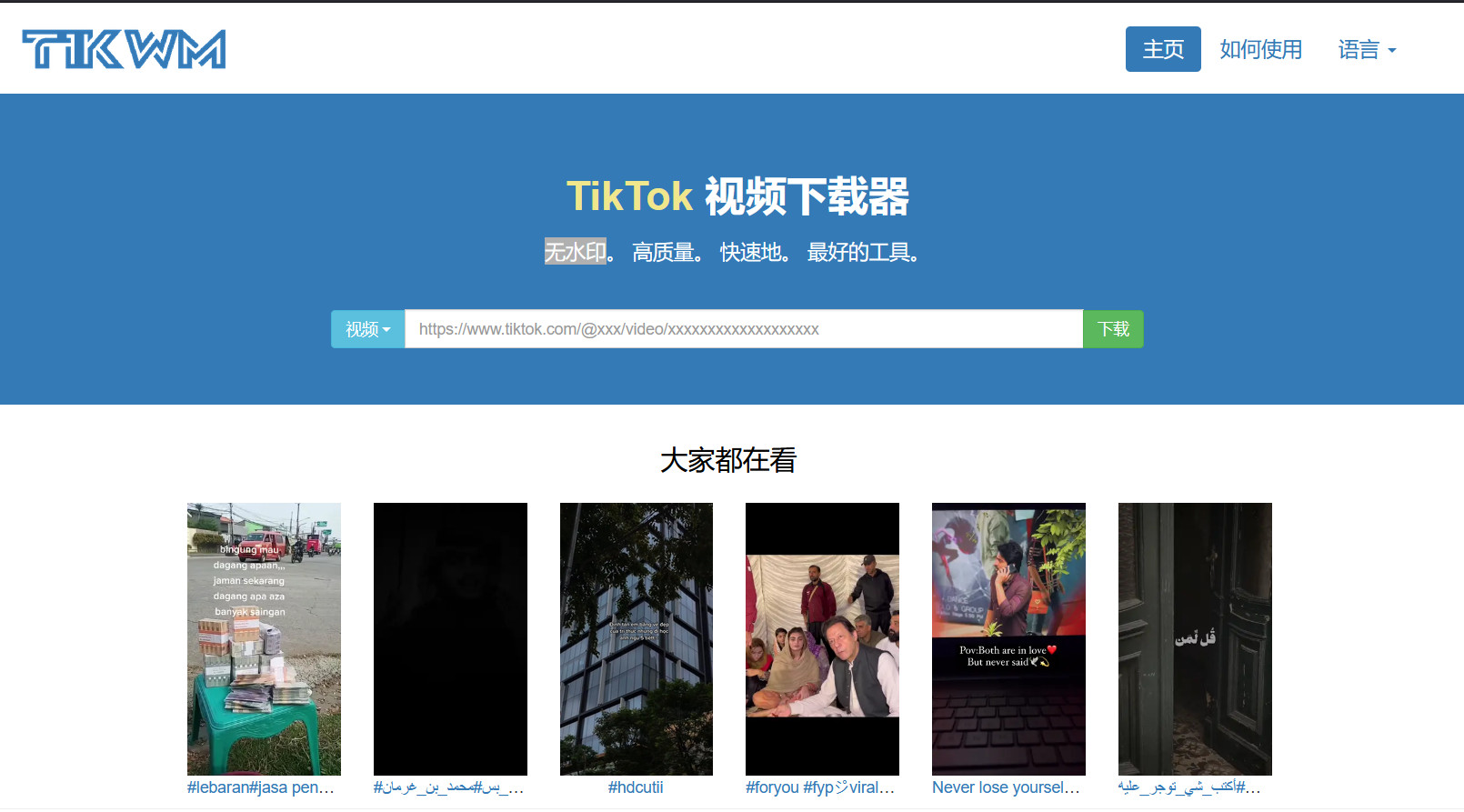
Task: Open the 主页 home tab
Action: coord(1162,49)
